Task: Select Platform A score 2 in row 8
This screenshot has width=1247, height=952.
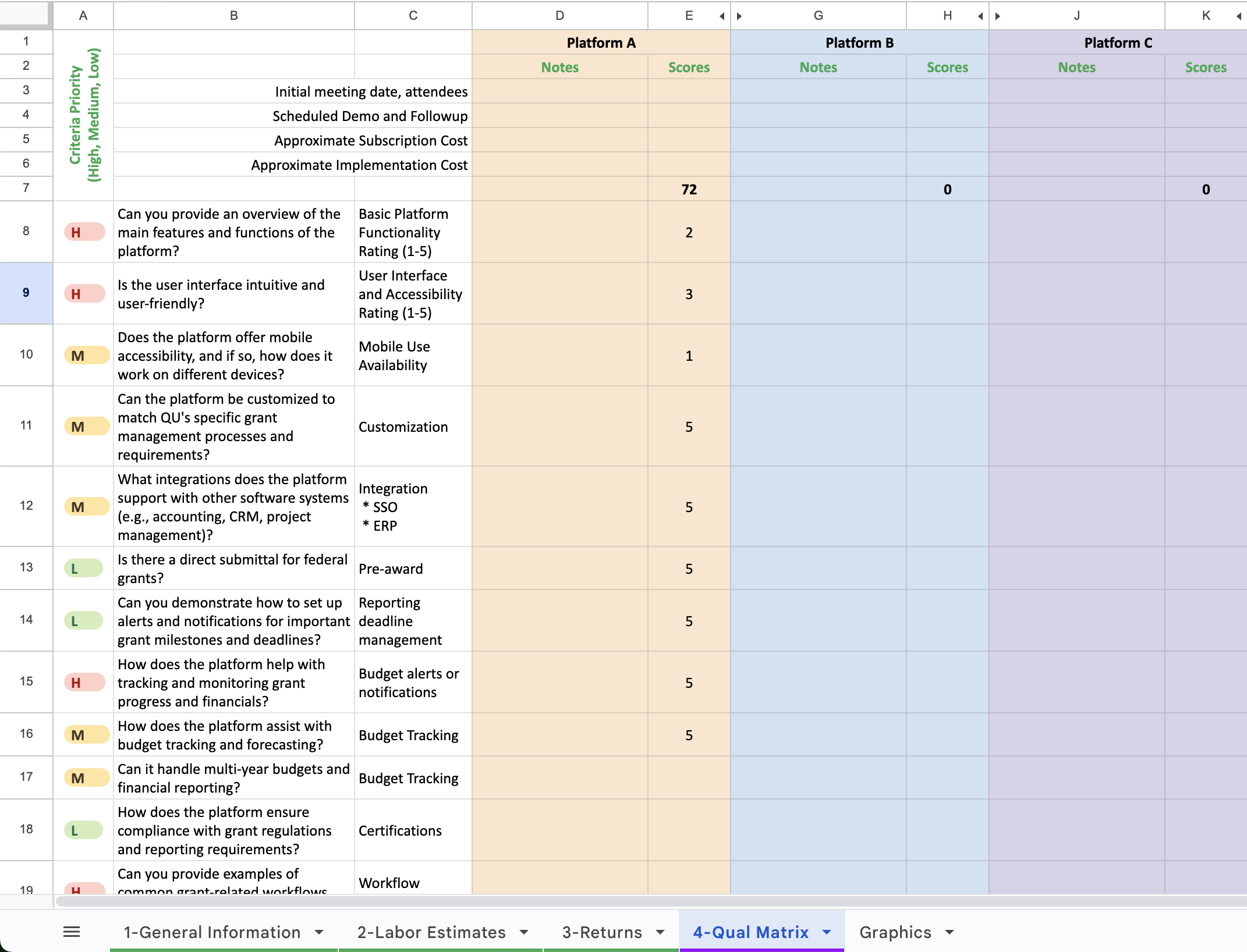Action: click(689, 232)
